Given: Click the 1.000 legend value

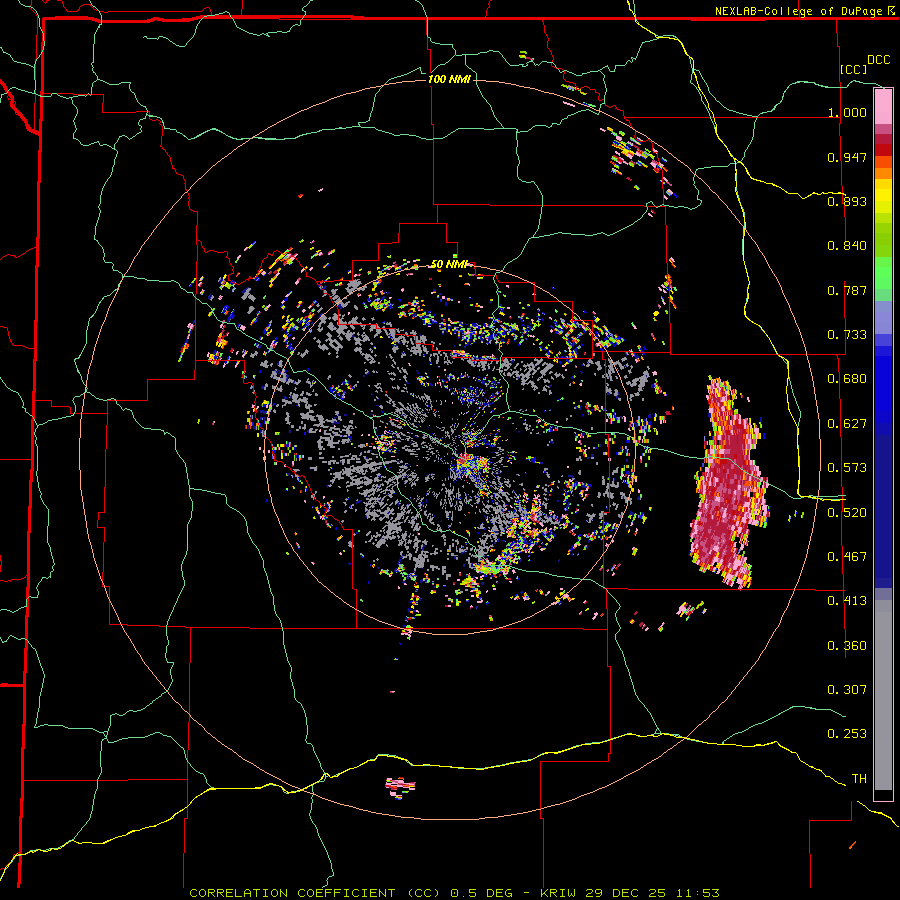Looking at the screenshot, I should [847, 112].
